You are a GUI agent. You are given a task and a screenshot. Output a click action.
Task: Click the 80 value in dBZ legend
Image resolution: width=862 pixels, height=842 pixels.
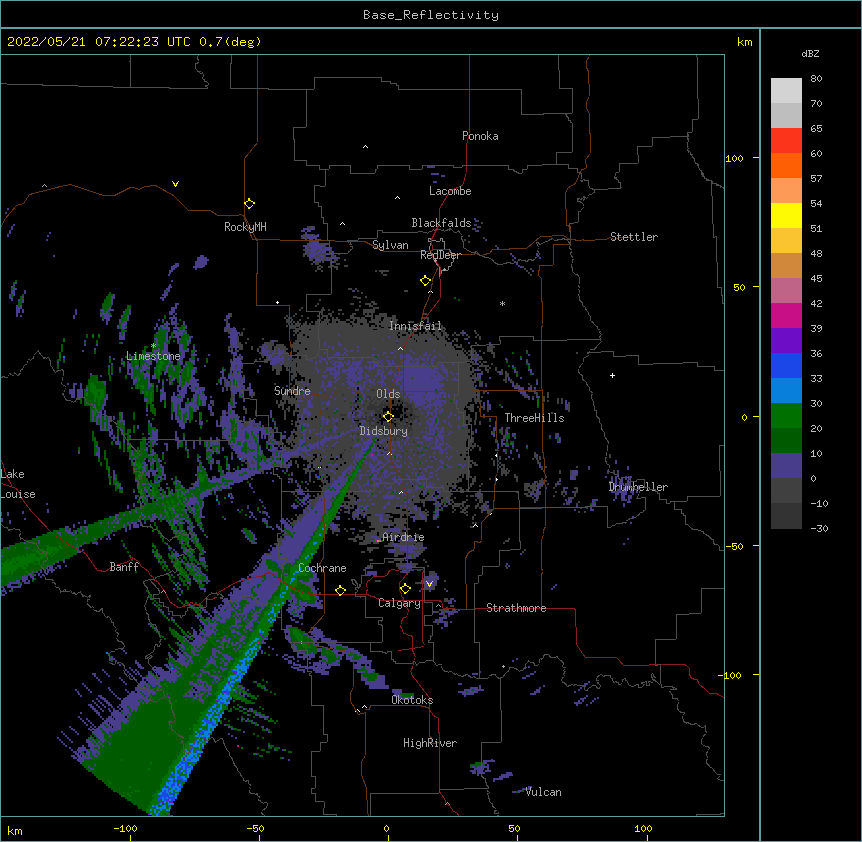[x=816, y=79]
